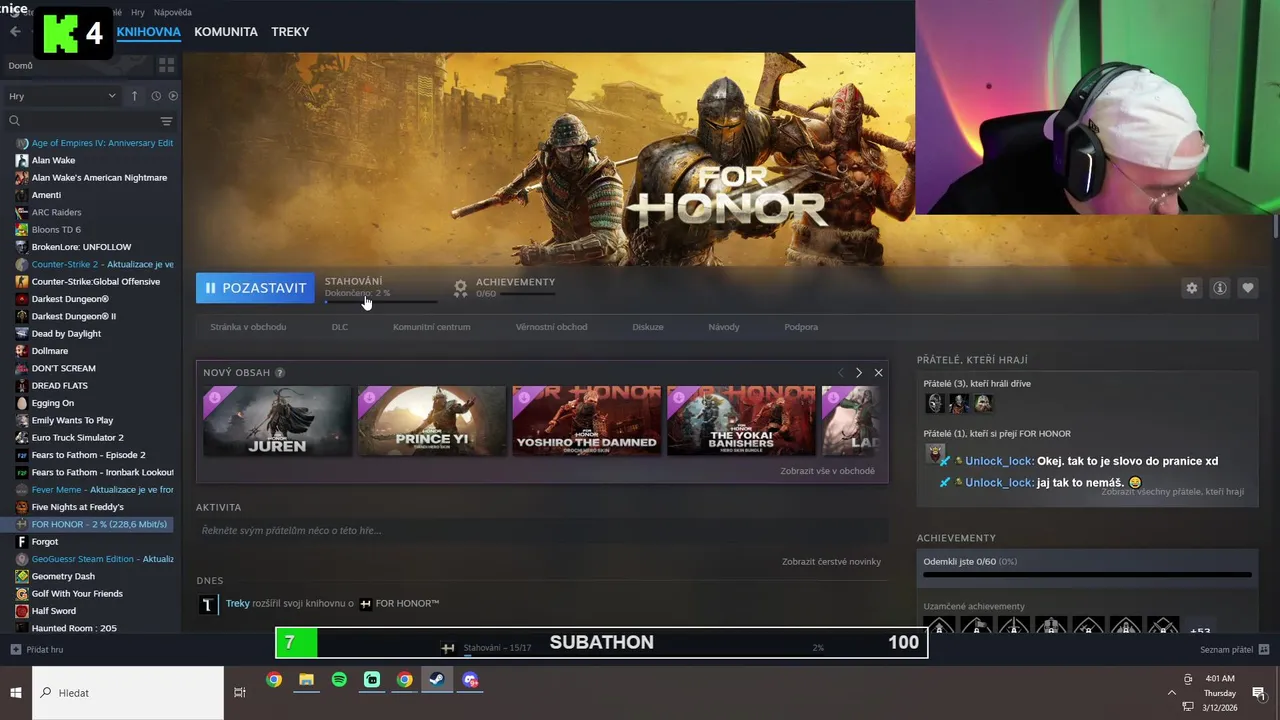Open game info icon

click(1220, 288)
